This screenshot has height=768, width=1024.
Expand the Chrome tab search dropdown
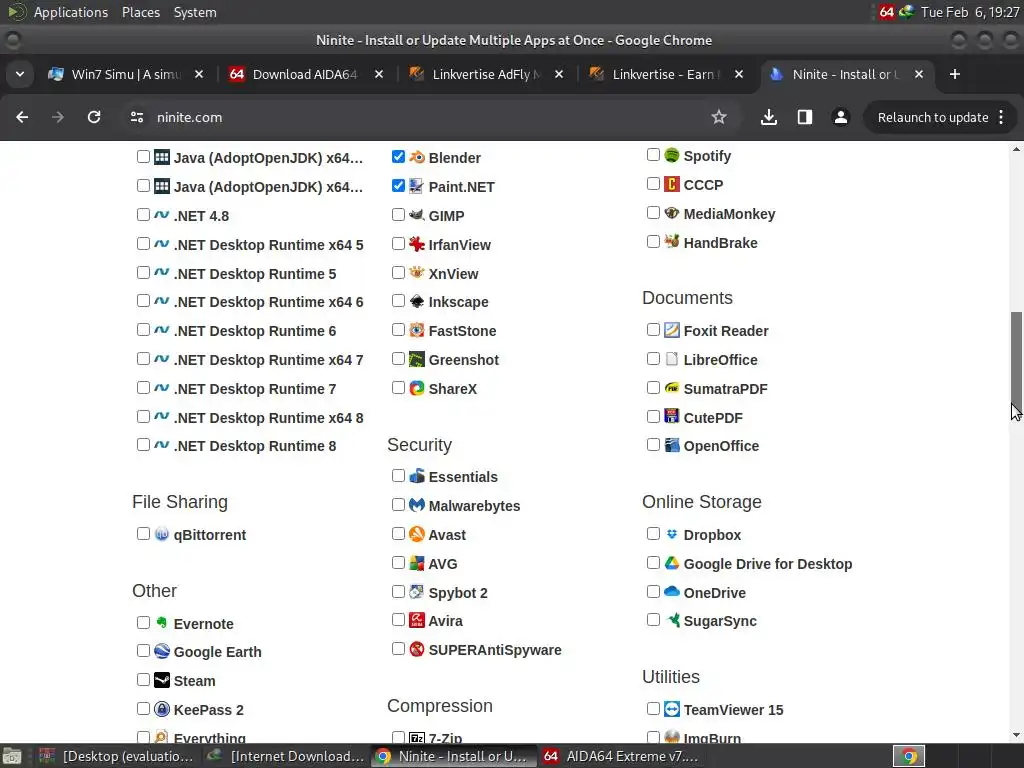click(20, 74)
